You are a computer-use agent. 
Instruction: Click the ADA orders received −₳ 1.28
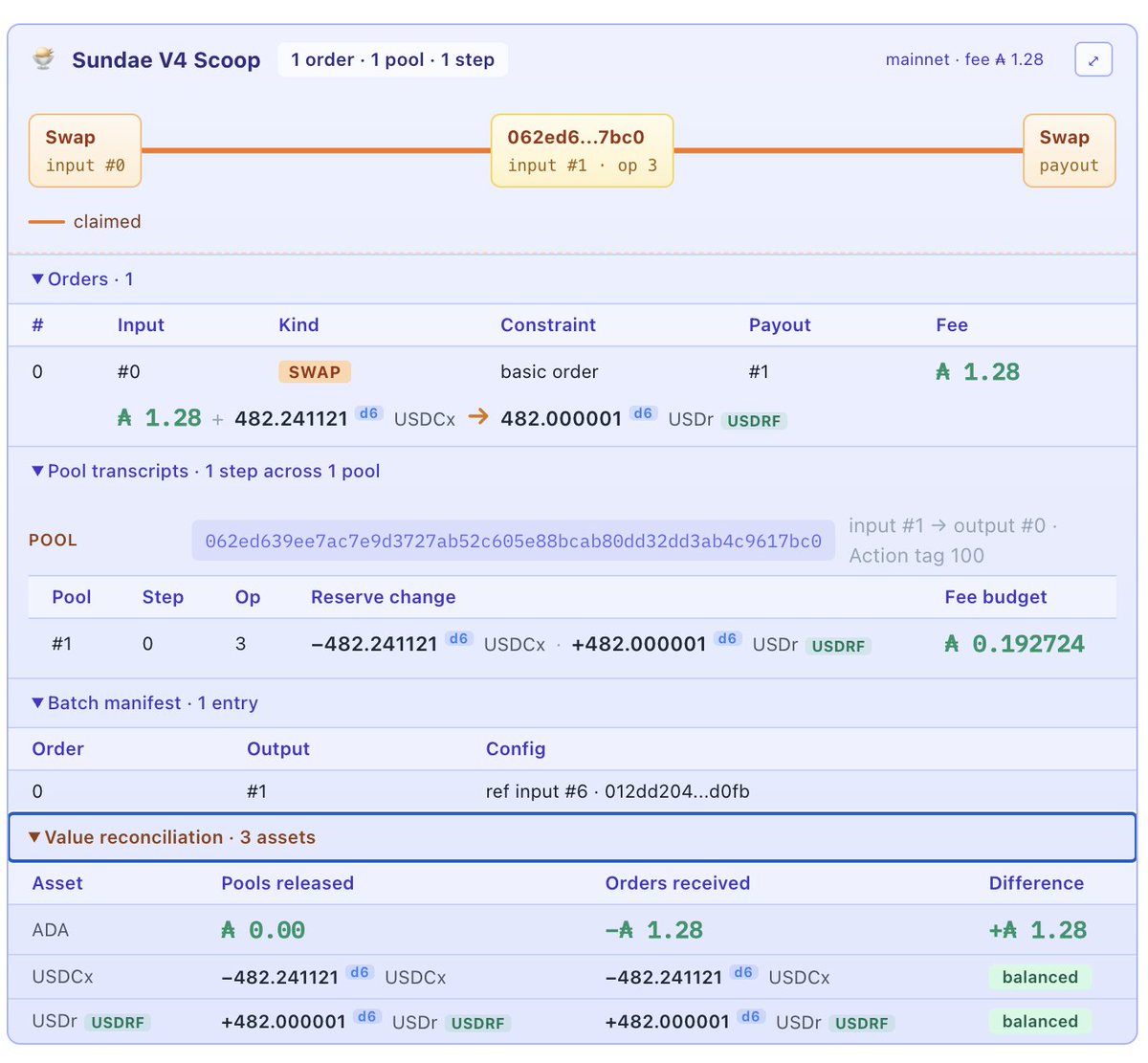coord(654,930)
